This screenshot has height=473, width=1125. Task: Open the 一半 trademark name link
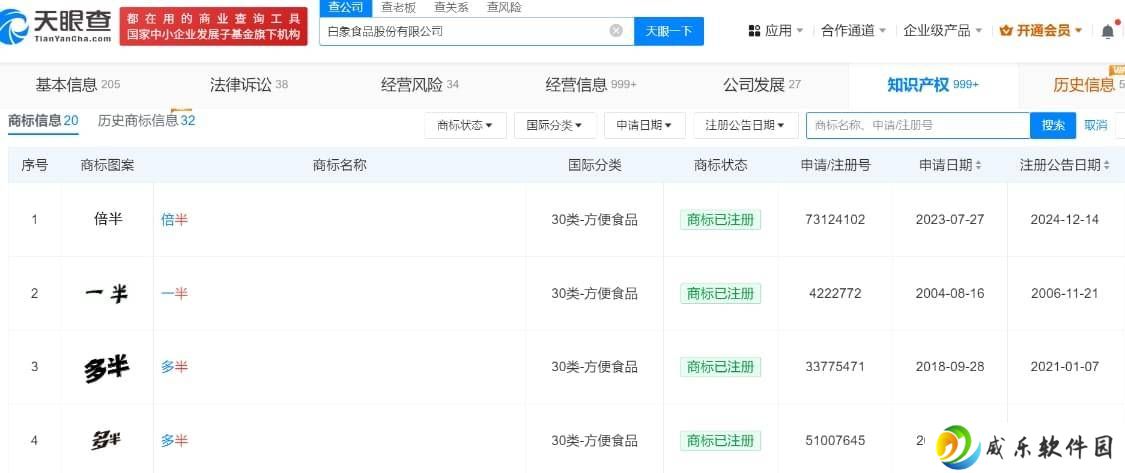(174, 294)
